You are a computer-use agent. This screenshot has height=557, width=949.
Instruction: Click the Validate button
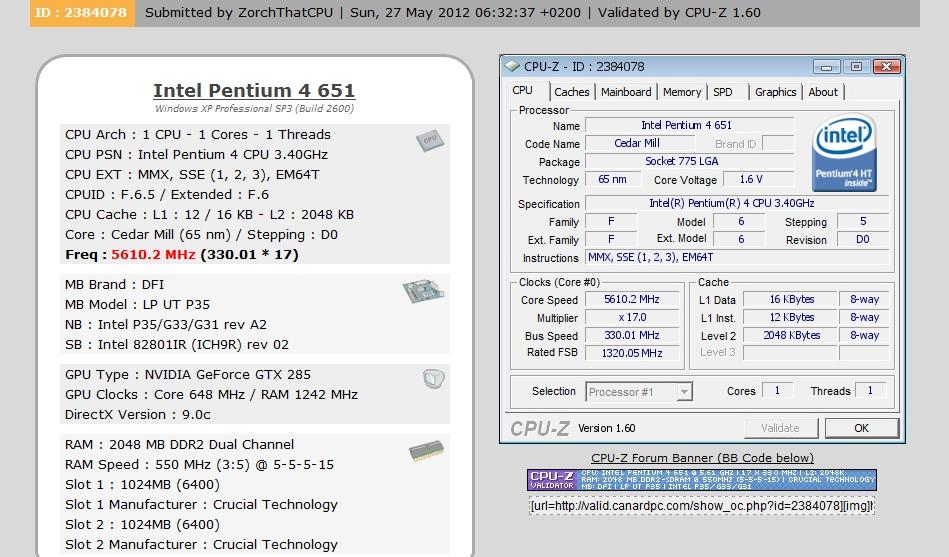click(780, 428)
